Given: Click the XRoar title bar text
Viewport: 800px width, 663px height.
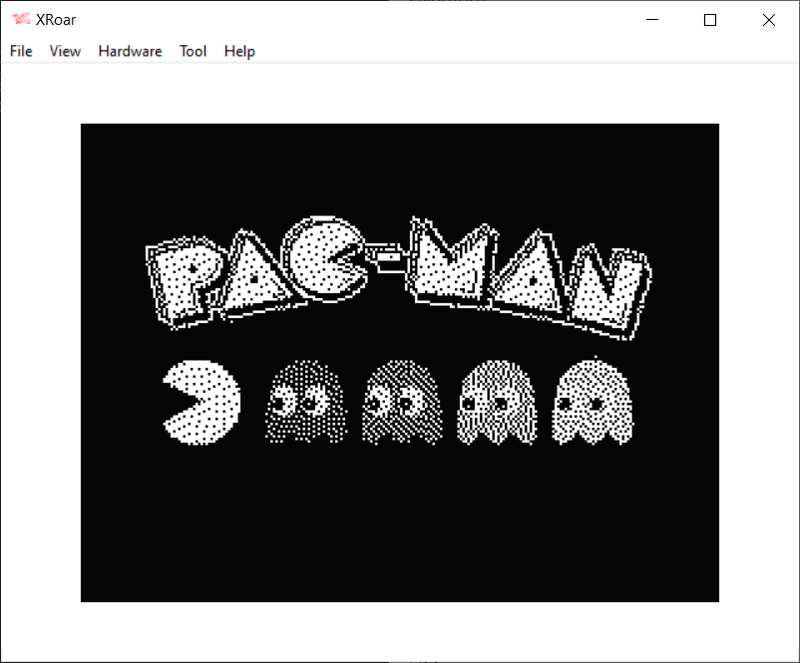Looking at the screenshot, I should coord(55,18).
